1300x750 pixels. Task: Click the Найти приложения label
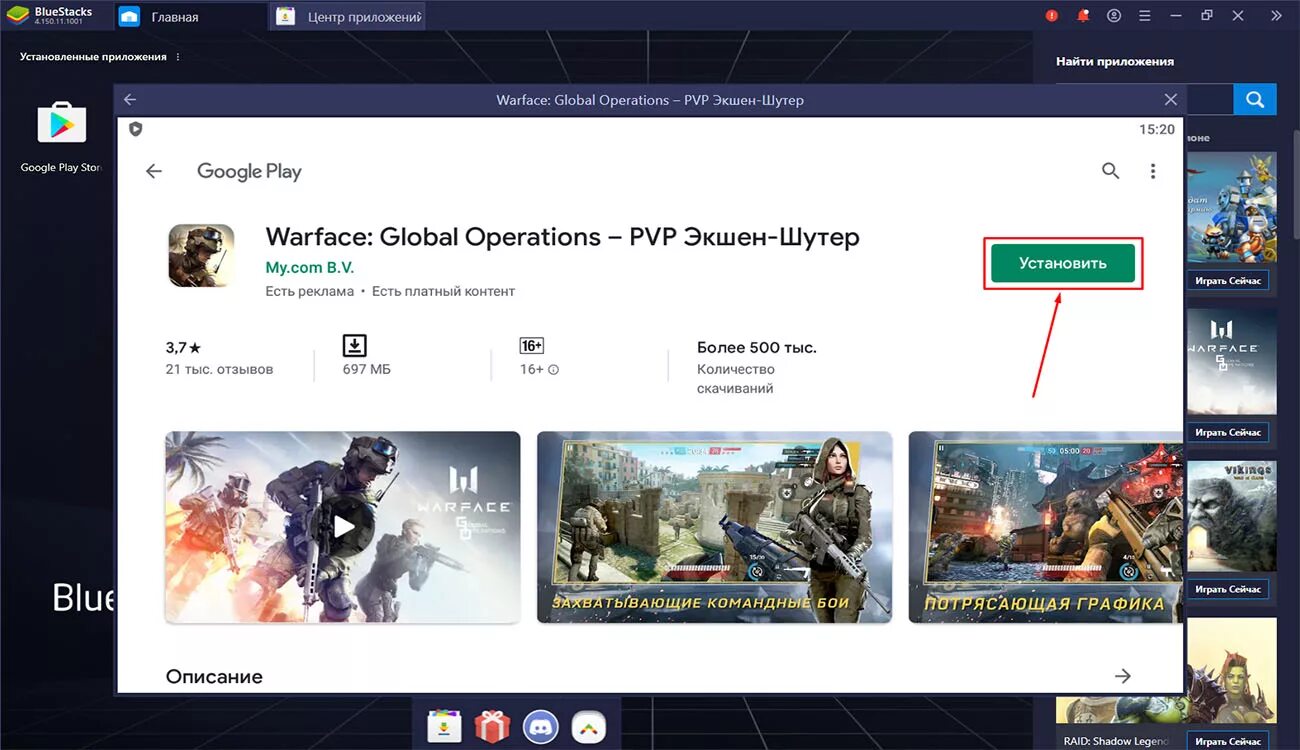point(1115,61)
